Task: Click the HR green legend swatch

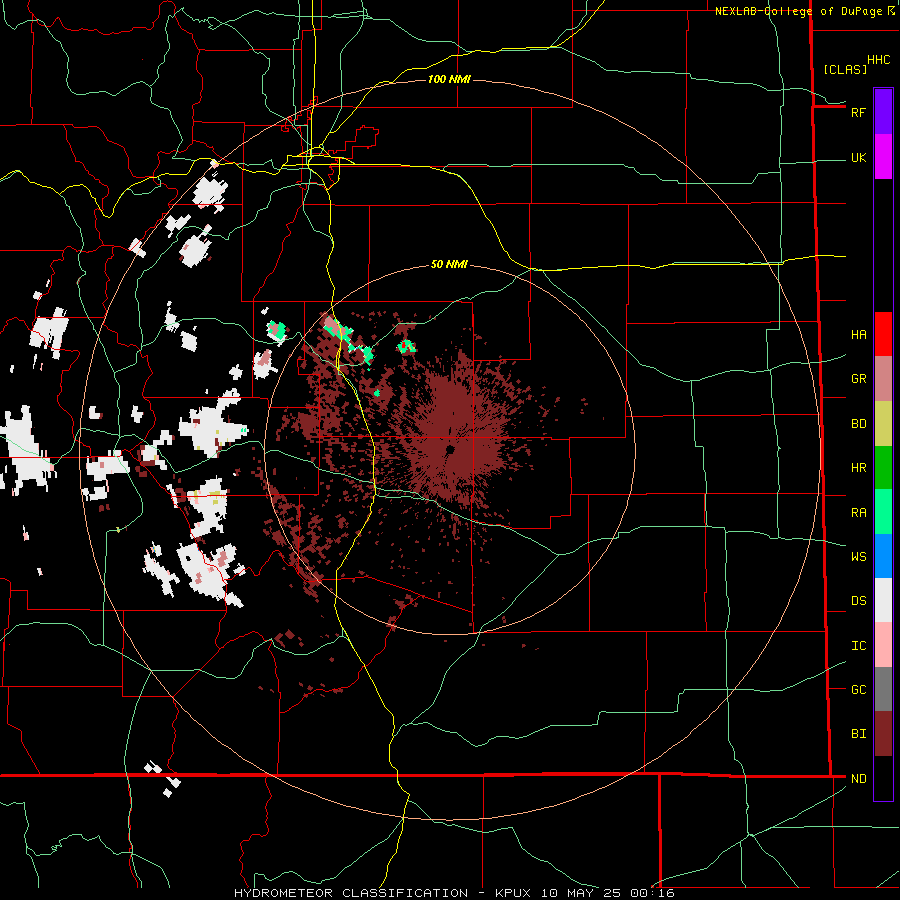Action: [x=883, y=468]
